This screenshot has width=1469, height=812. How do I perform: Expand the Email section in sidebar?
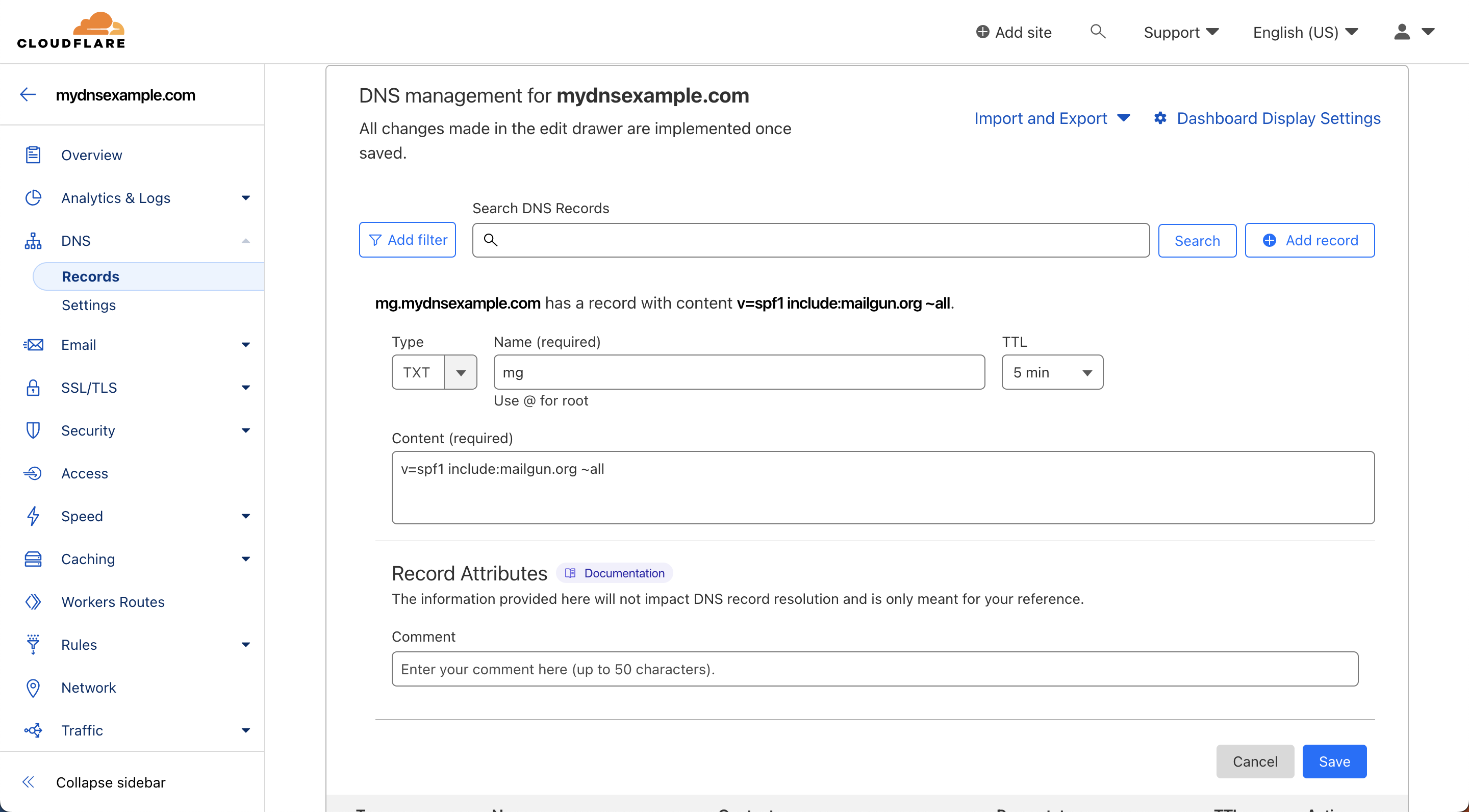[x=246, y=344]
